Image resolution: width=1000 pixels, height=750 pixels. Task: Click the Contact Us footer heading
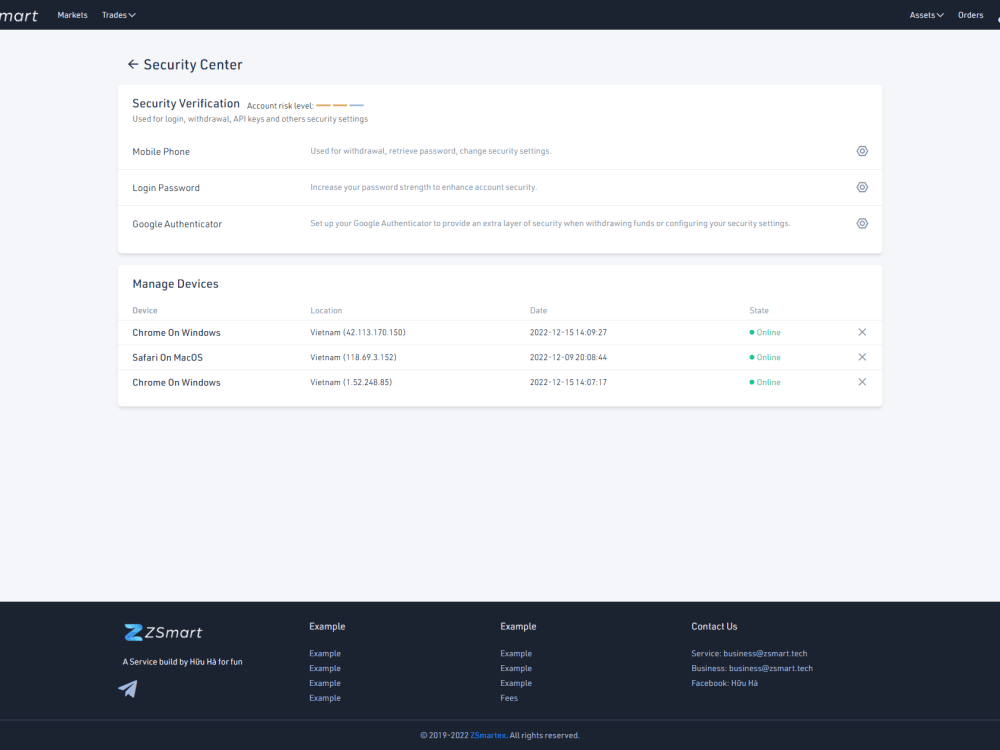(714, 626)
